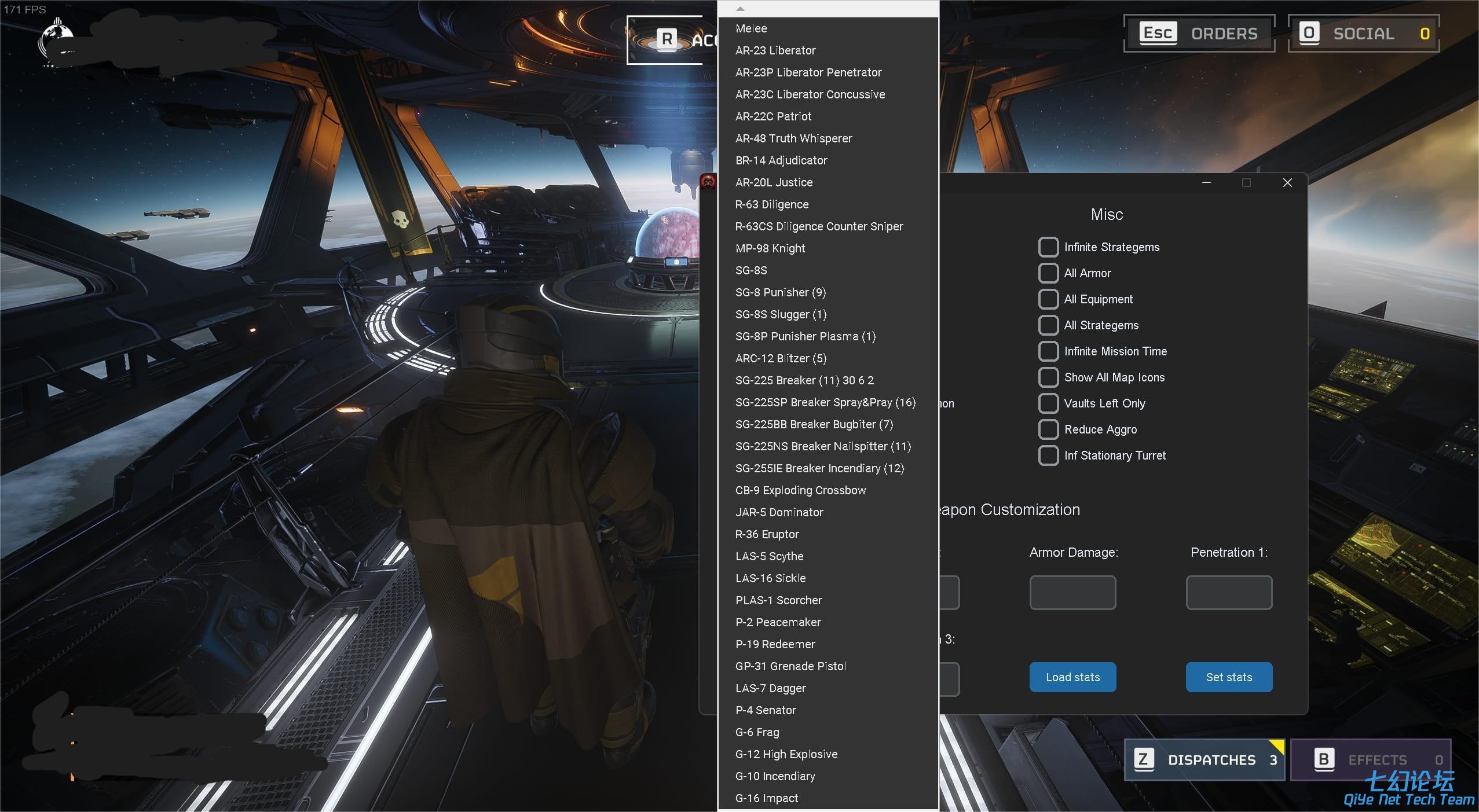This screenshot has width=1479, height=812.
Task: Click the Z key icon for Dispatches
Action: [x=1143, y=759]
